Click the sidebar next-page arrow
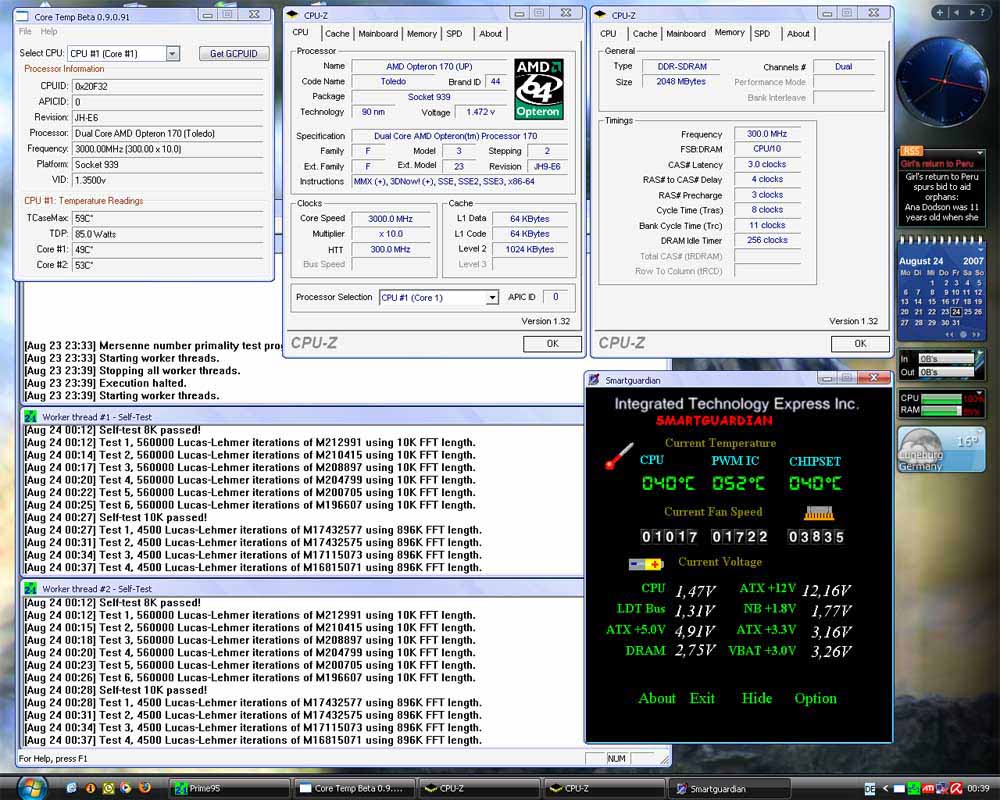 [971, 12]
